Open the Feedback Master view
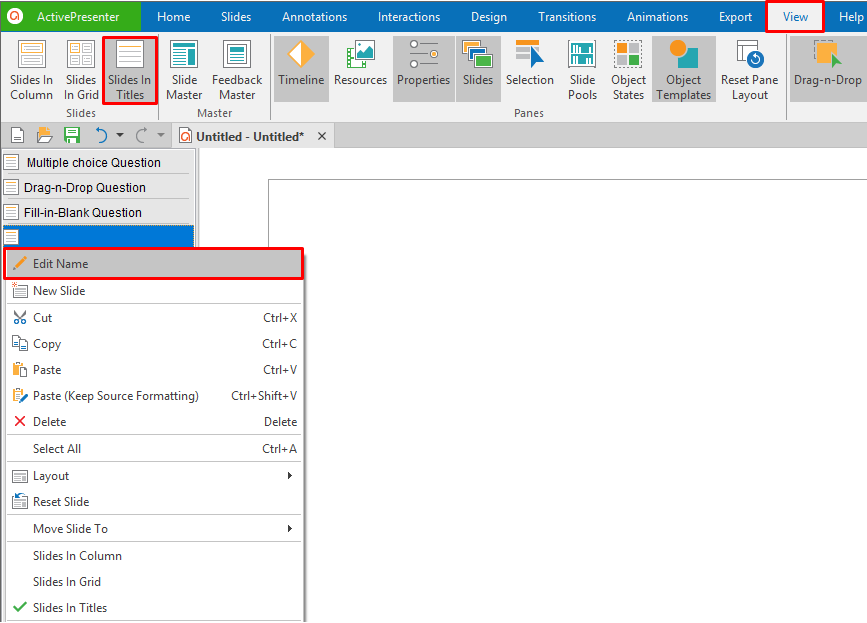The image size is (867, 623). click(x=237, y=70)
